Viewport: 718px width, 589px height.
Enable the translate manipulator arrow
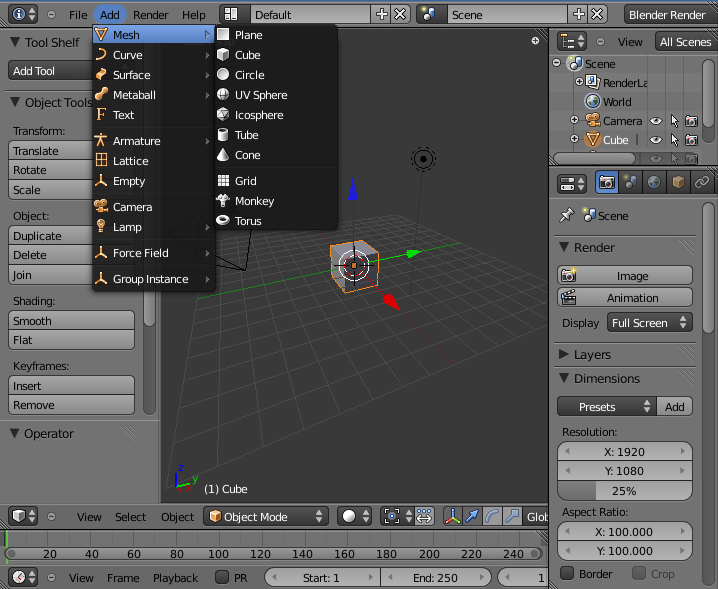point(472,516)
